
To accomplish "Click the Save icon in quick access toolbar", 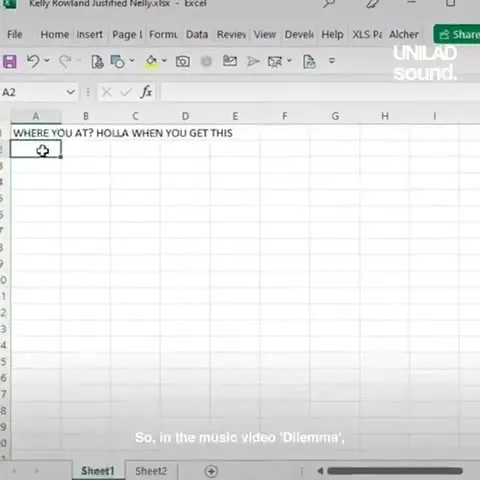I will click(10, 62).
